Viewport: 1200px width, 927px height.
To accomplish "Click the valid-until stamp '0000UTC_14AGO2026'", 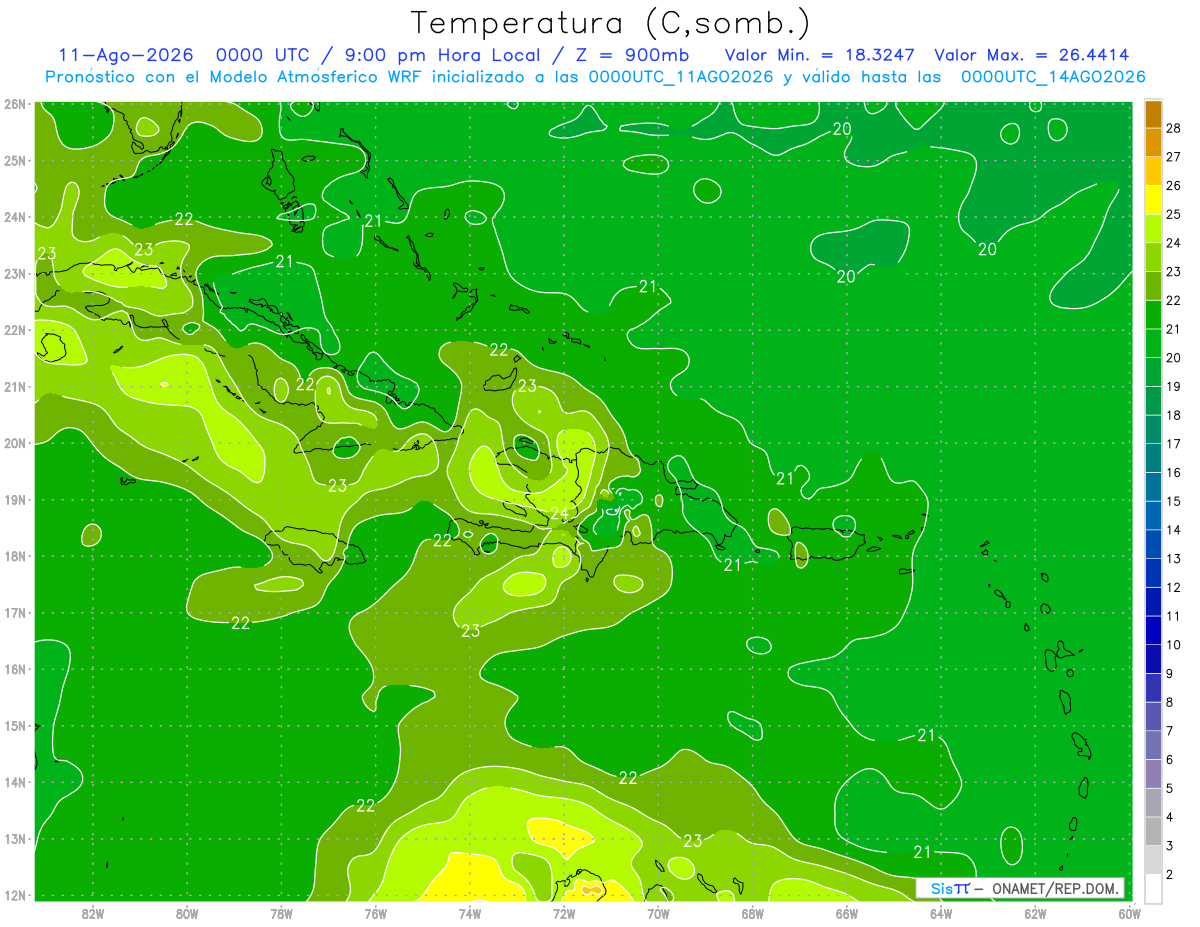I will point(1053,77).
